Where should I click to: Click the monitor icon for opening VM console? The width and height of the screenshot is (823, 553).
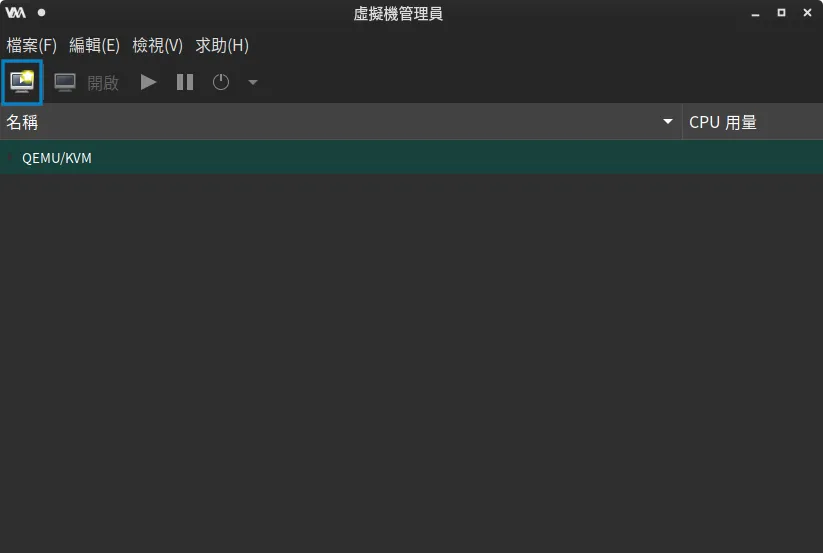(x=65, y=82)
